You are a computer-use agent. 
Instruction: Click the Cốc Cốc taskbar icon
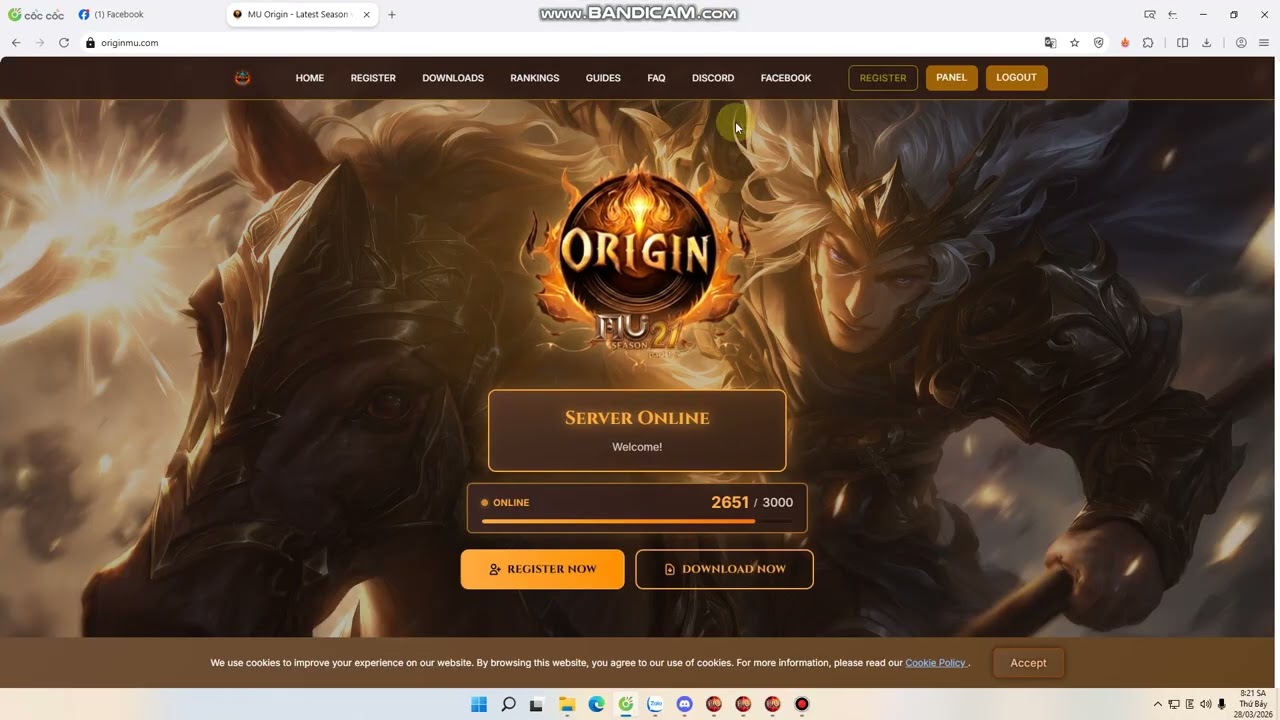click(626, 704)
